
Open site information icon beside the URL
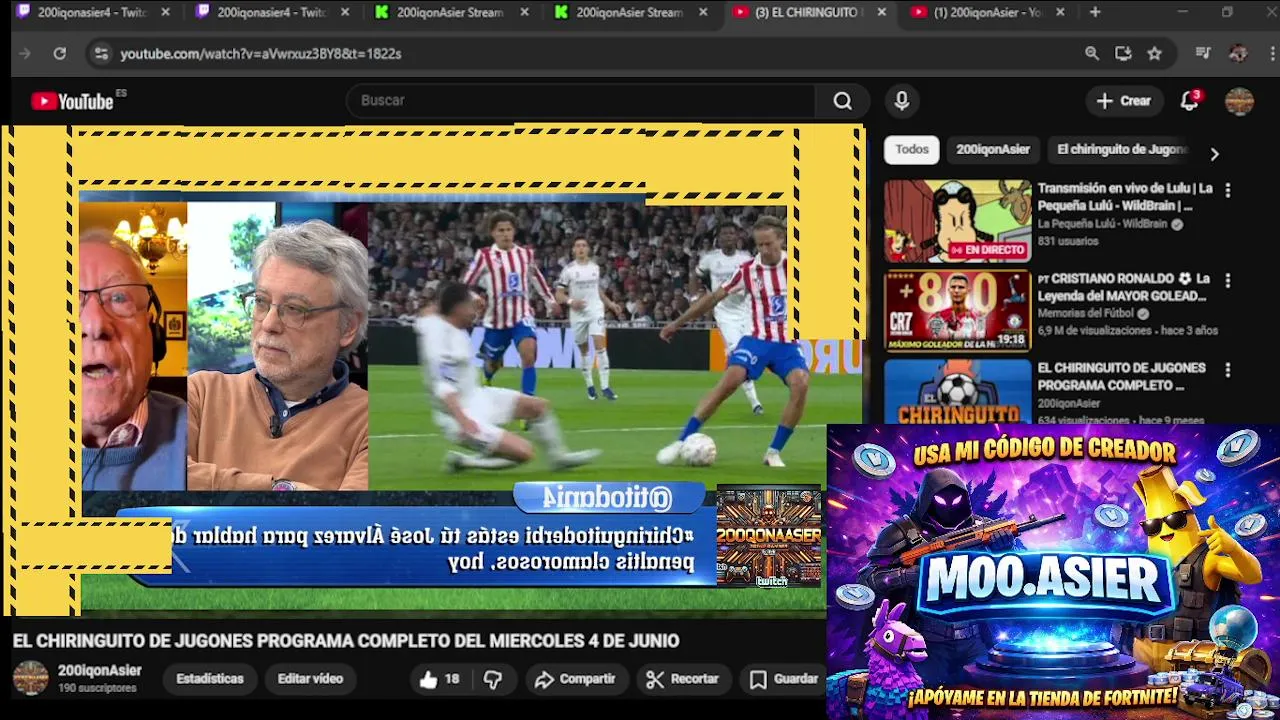pos(100,54)
